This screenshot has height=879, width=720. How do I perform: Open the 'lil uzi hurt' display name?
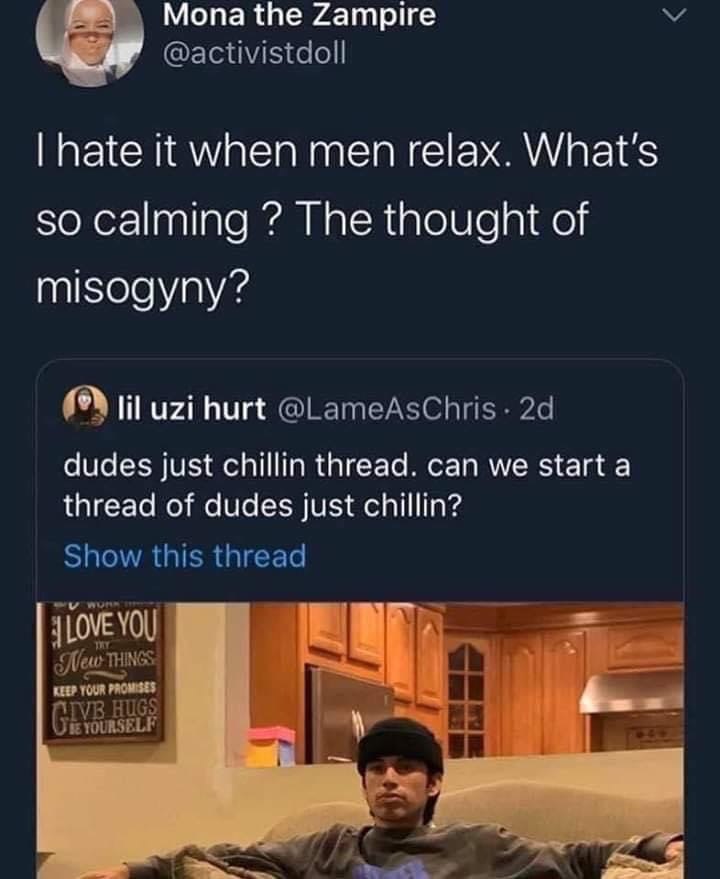point(191,409)
